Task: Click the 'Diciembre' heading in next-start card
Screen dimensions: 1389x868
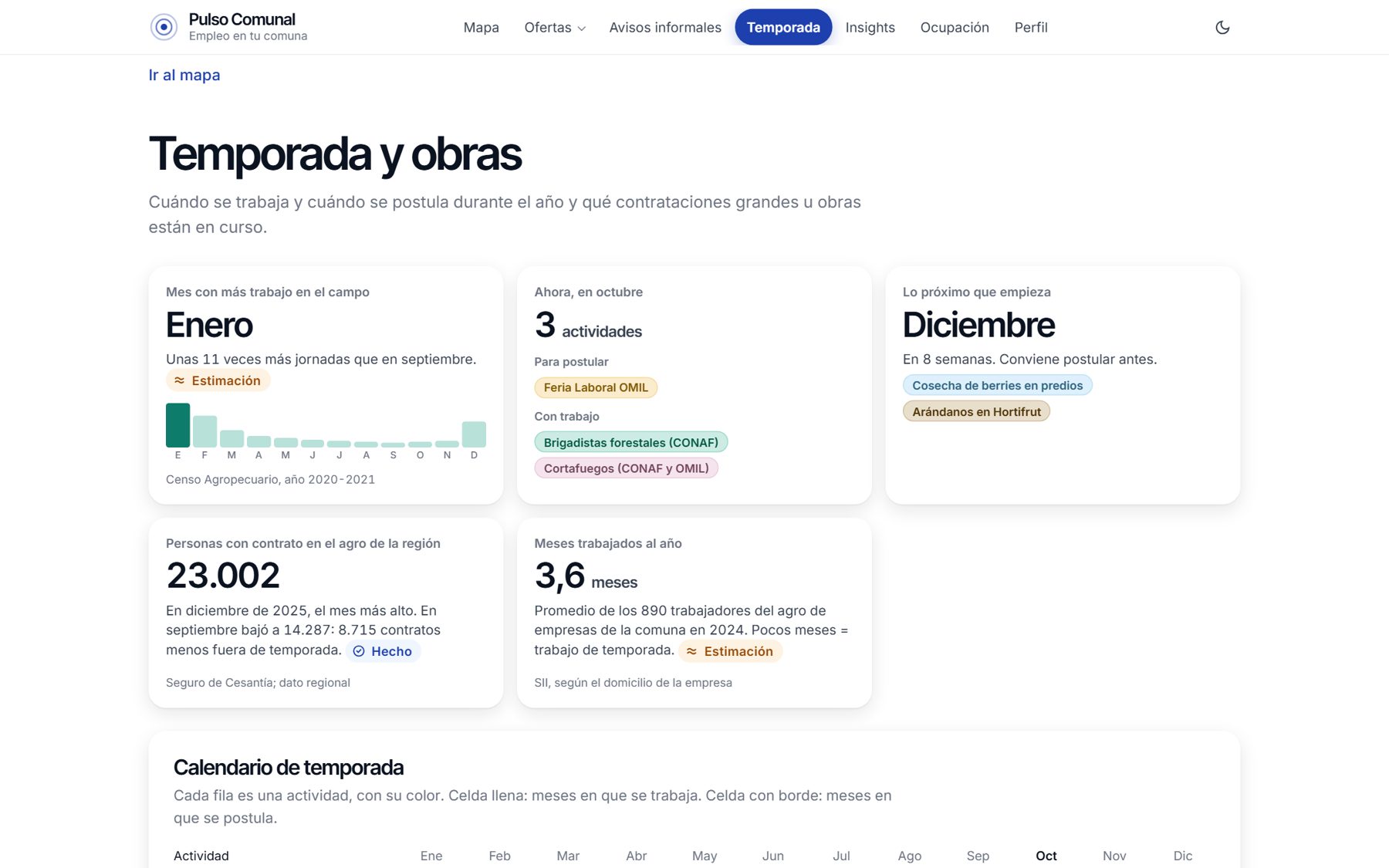Action: (x=978, y=325)
